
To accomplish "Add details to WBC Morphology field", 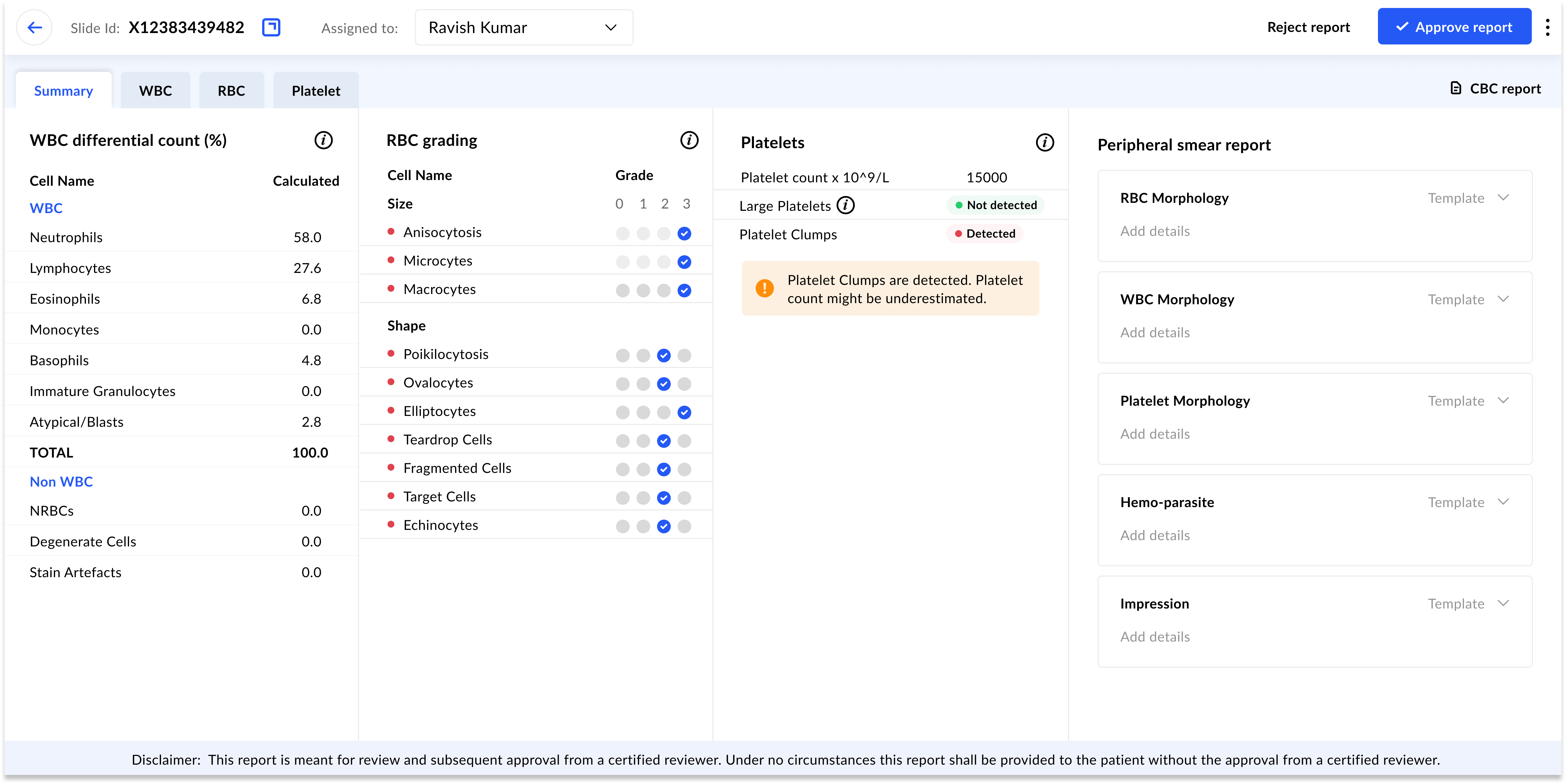I will coord(1155,333).
